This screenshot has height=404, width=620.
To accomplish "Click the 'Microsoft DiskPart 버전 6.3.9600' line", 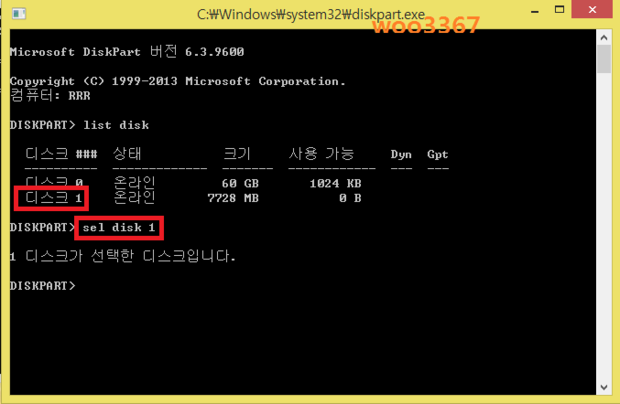I will click(x=125, y=52).
